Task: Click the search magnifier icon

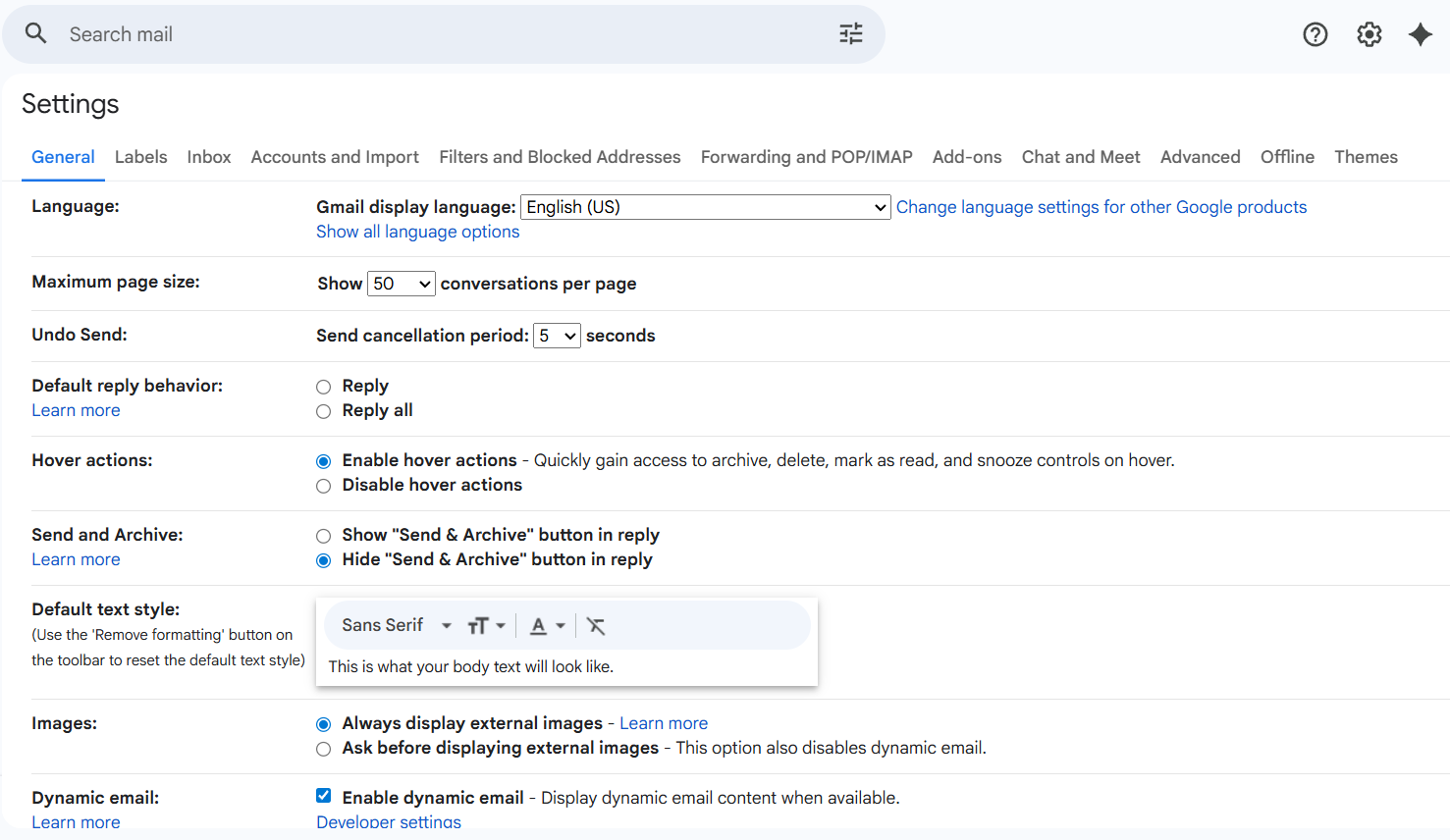Action: point(35,33)
